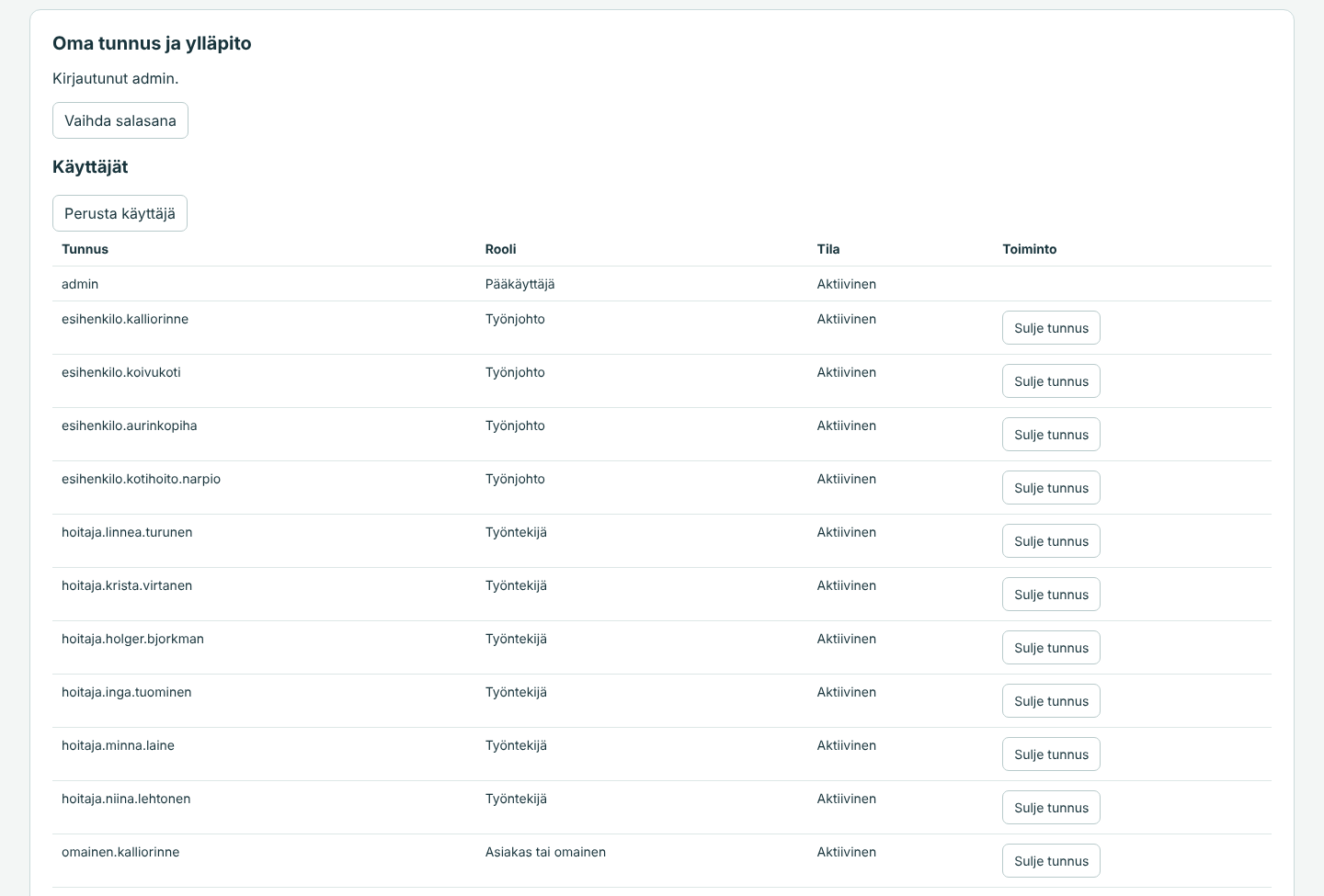Click the Vaihda salasana button
Screen dimensions: 1324x896
[x=120, y=120]
